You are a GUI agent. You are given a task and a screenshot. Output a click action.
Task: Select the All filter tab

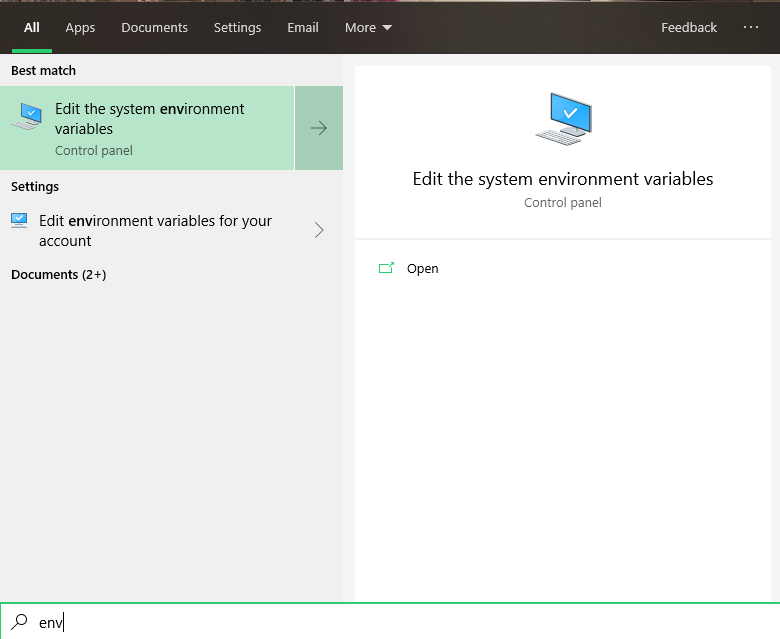[32, 28]
